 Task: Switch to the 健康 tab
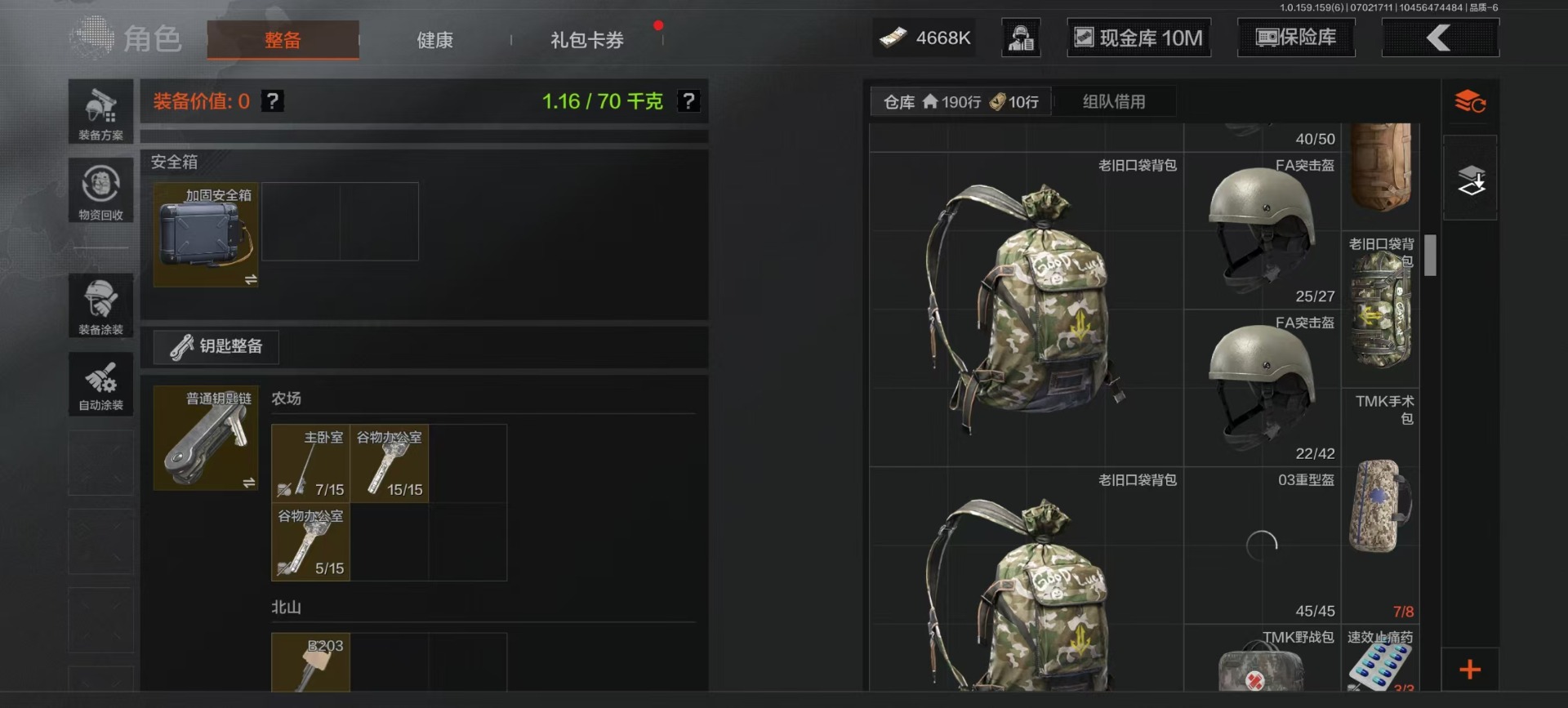pos(434,40)
